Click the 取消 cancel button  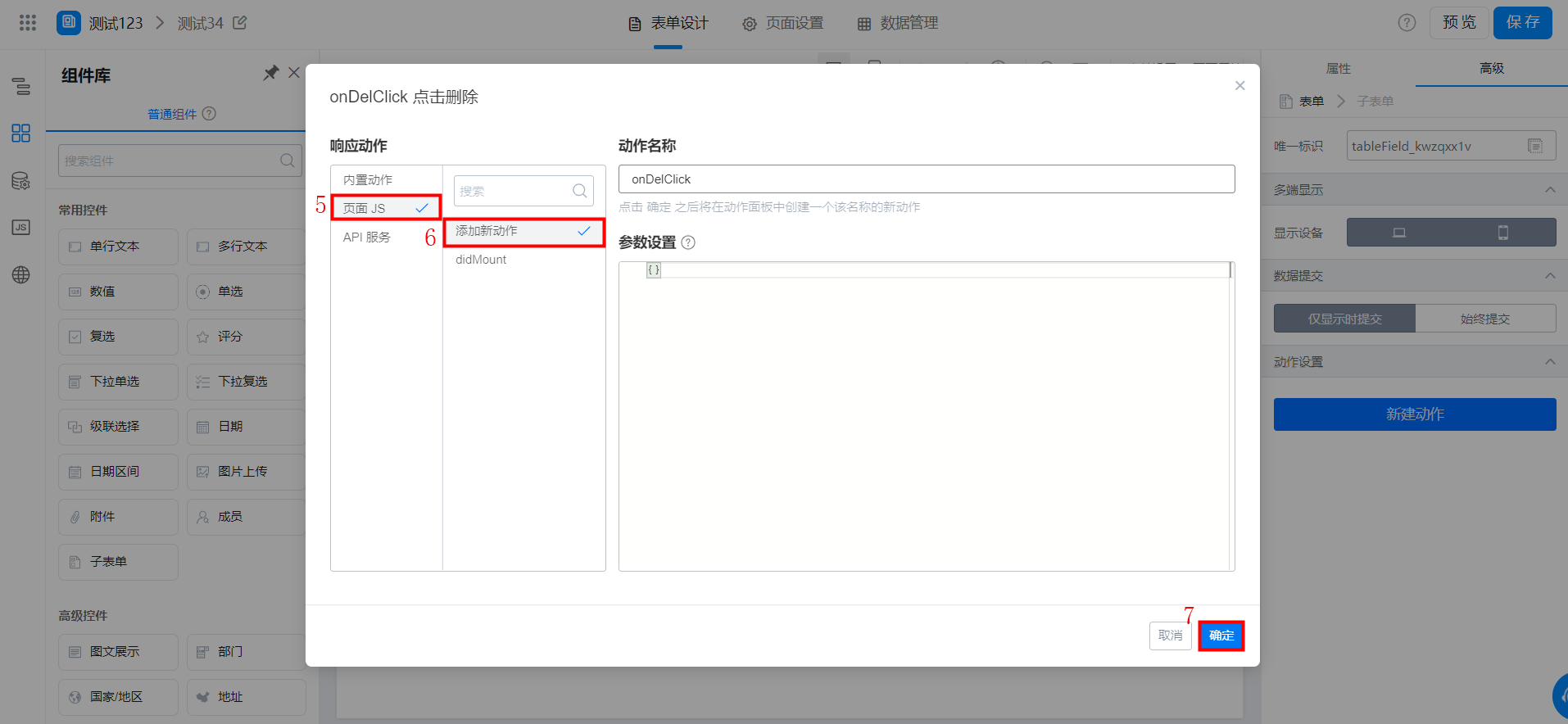coord(1171,636)
